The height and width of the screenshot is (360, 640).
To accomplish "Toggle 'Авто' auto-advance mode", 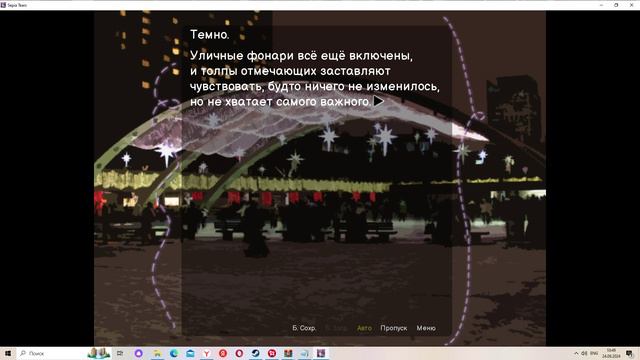I will 364,328.
